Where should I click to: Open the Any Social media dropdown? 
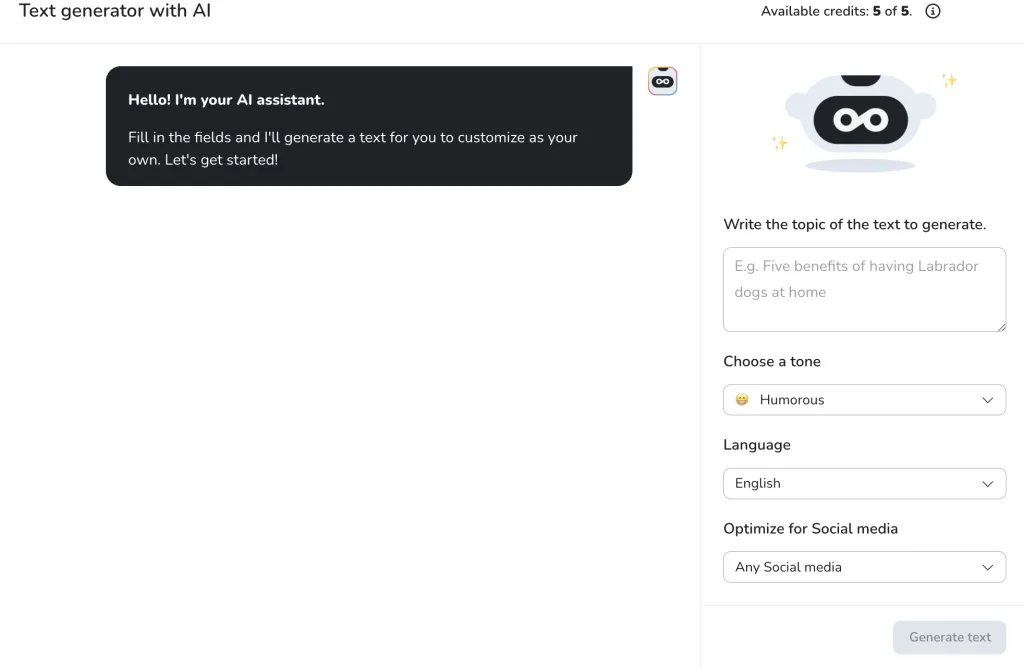click(864, 567)
